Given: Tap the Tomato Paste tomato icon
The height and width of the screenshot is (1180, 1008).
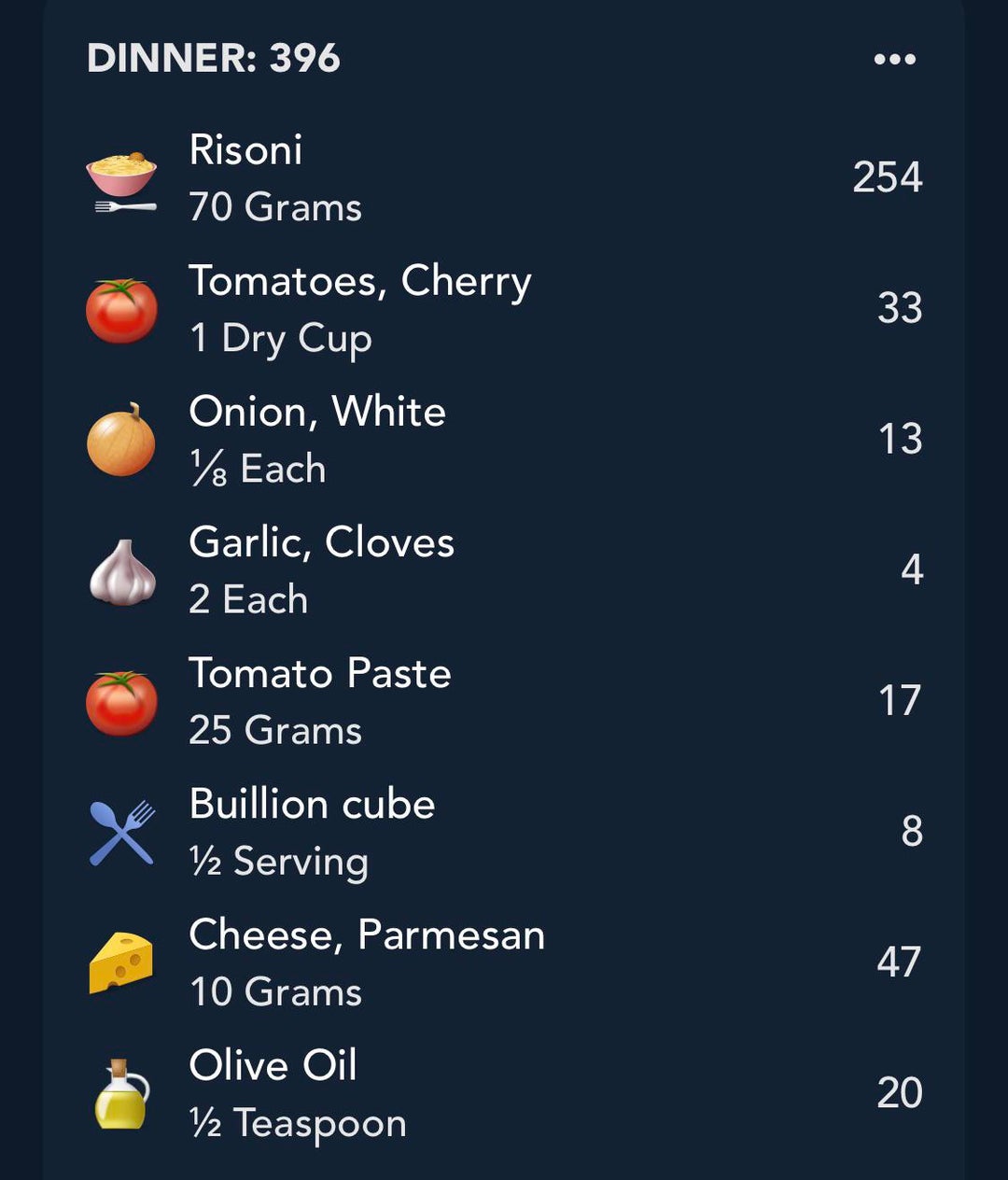Looking at the screenshot, I should (121, 703).
